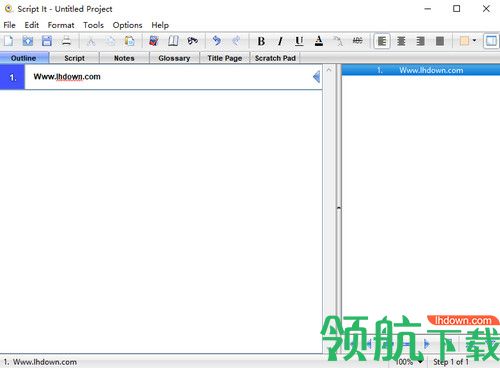Copy selection with Copy toolbar icon
Image resolution: width=500 pixels, height=368 pixels.
click(110, 41)
